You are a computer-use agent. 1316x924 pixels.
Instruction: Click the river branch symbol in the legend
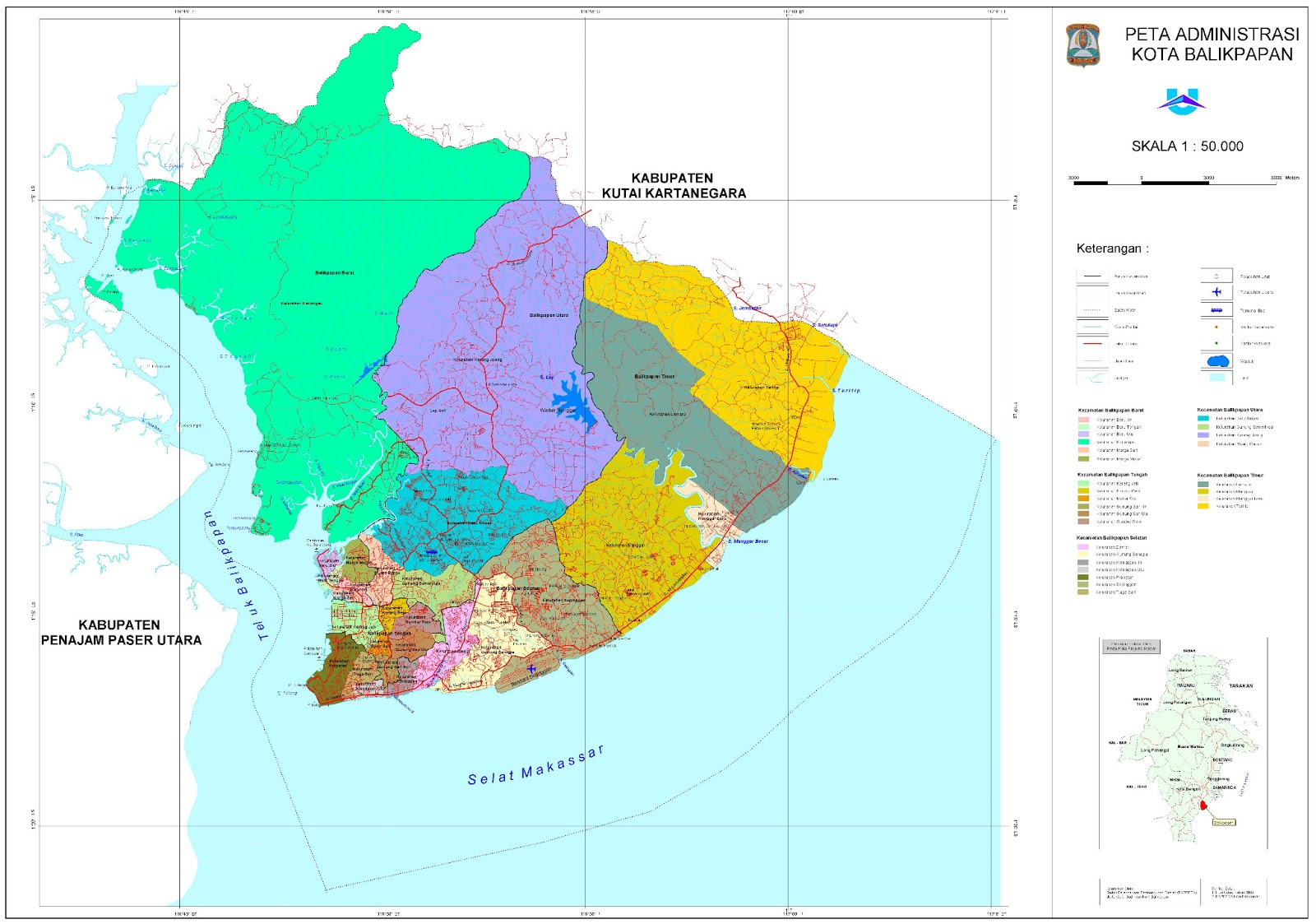1094,378
